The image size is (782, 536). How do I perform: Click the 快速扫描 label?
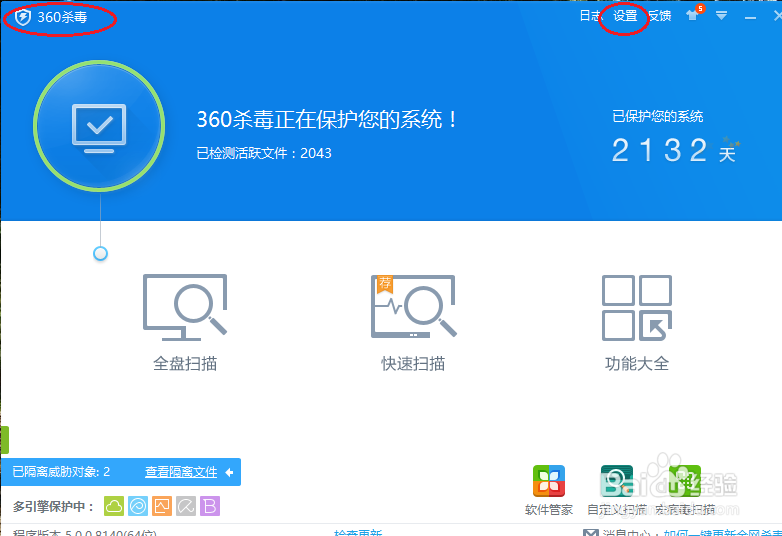coord(413,363)
